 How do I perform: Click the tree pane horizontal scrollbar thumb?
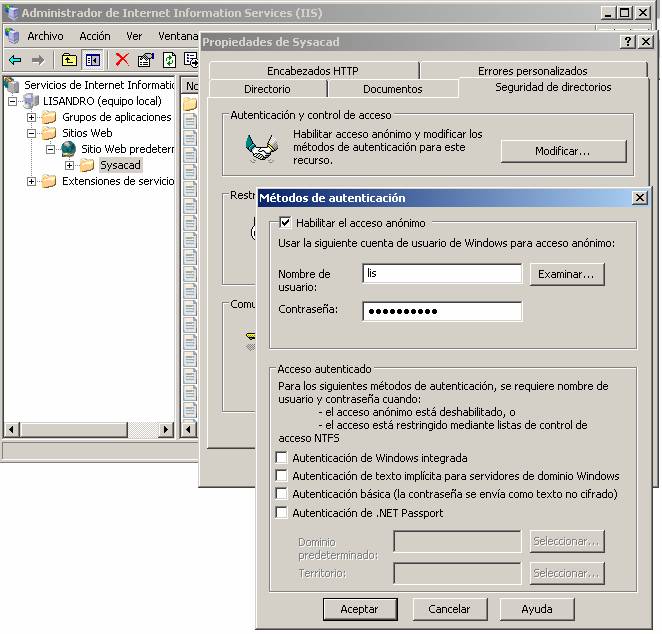[73, 430]
